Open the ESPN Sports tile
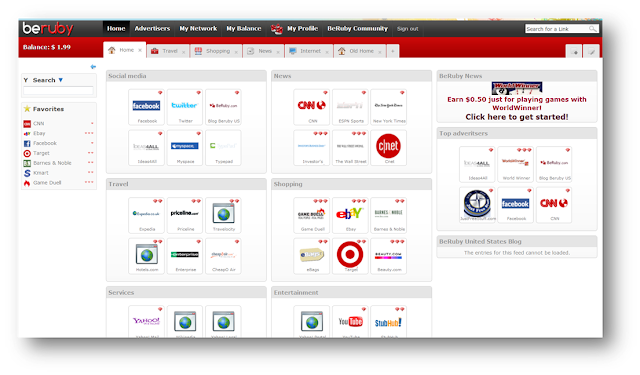The height and width of the screenshot is (375, 640). [350, 107]
